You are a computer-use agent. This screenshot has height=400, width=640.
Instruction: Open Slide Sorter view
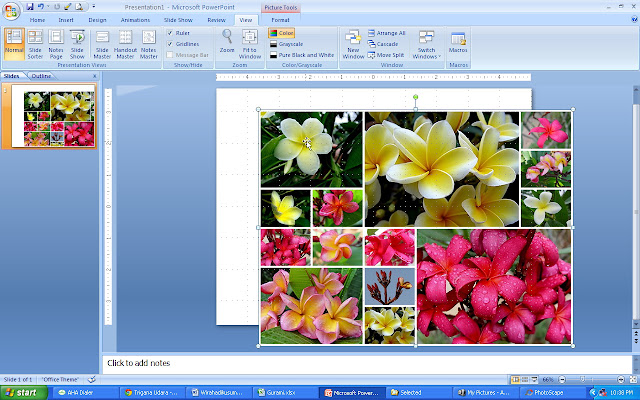(x=35, y=44)
